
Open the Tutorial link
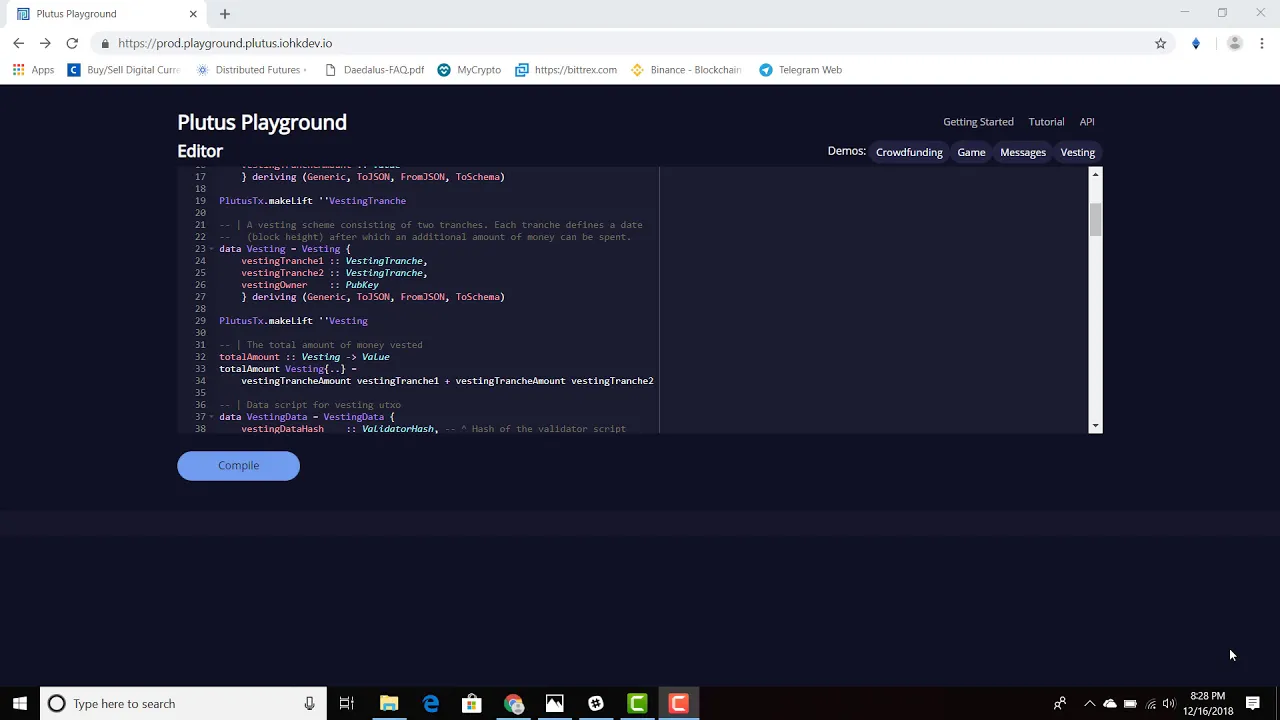click(x=1046, y=122)
